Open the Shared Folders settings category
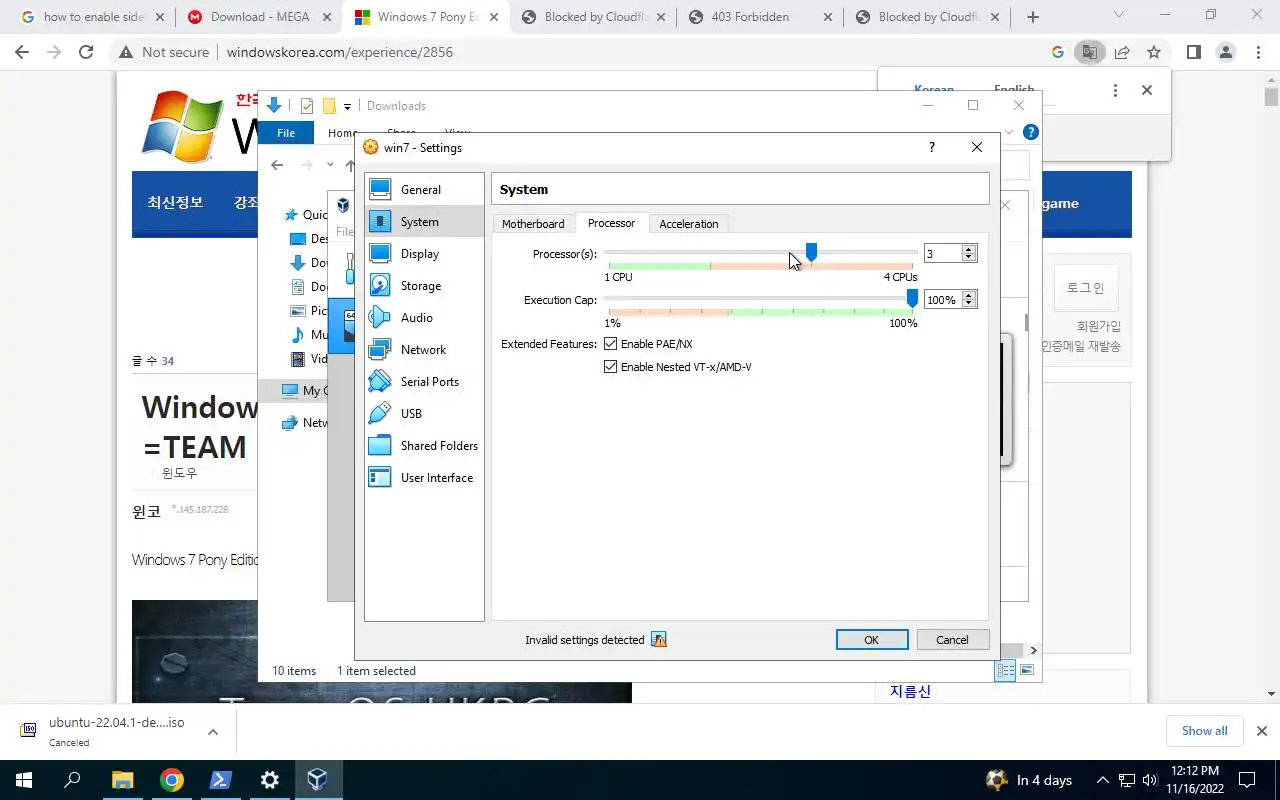 point(424,446)
